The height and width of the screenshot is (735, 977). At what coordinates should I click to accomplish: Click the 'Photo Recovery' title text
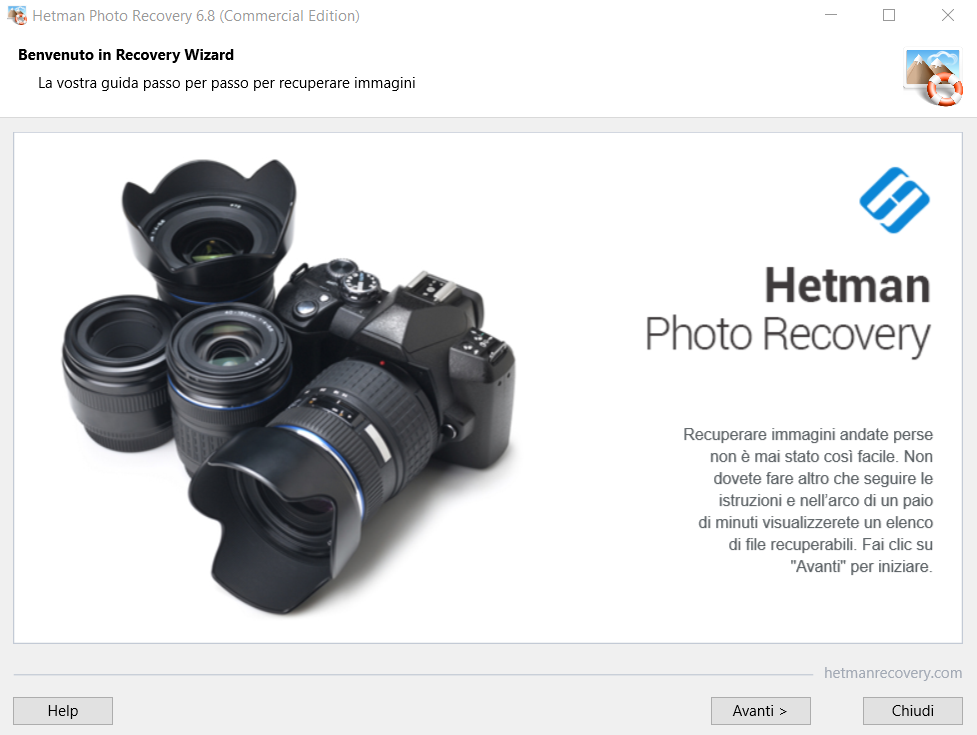coord(788,335)
